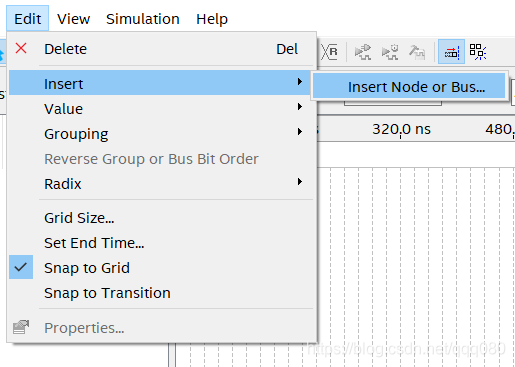Open the Help menu

pos(212,19)
